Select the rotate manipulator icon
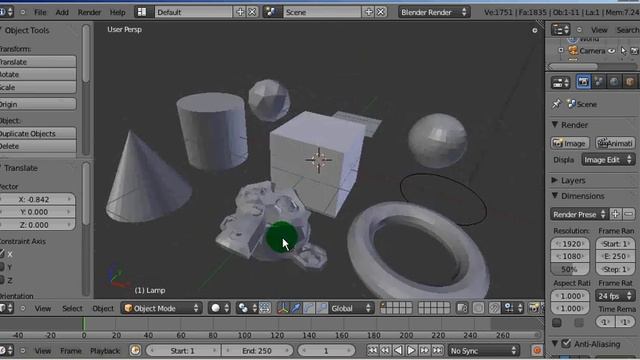 click(309, 308)
